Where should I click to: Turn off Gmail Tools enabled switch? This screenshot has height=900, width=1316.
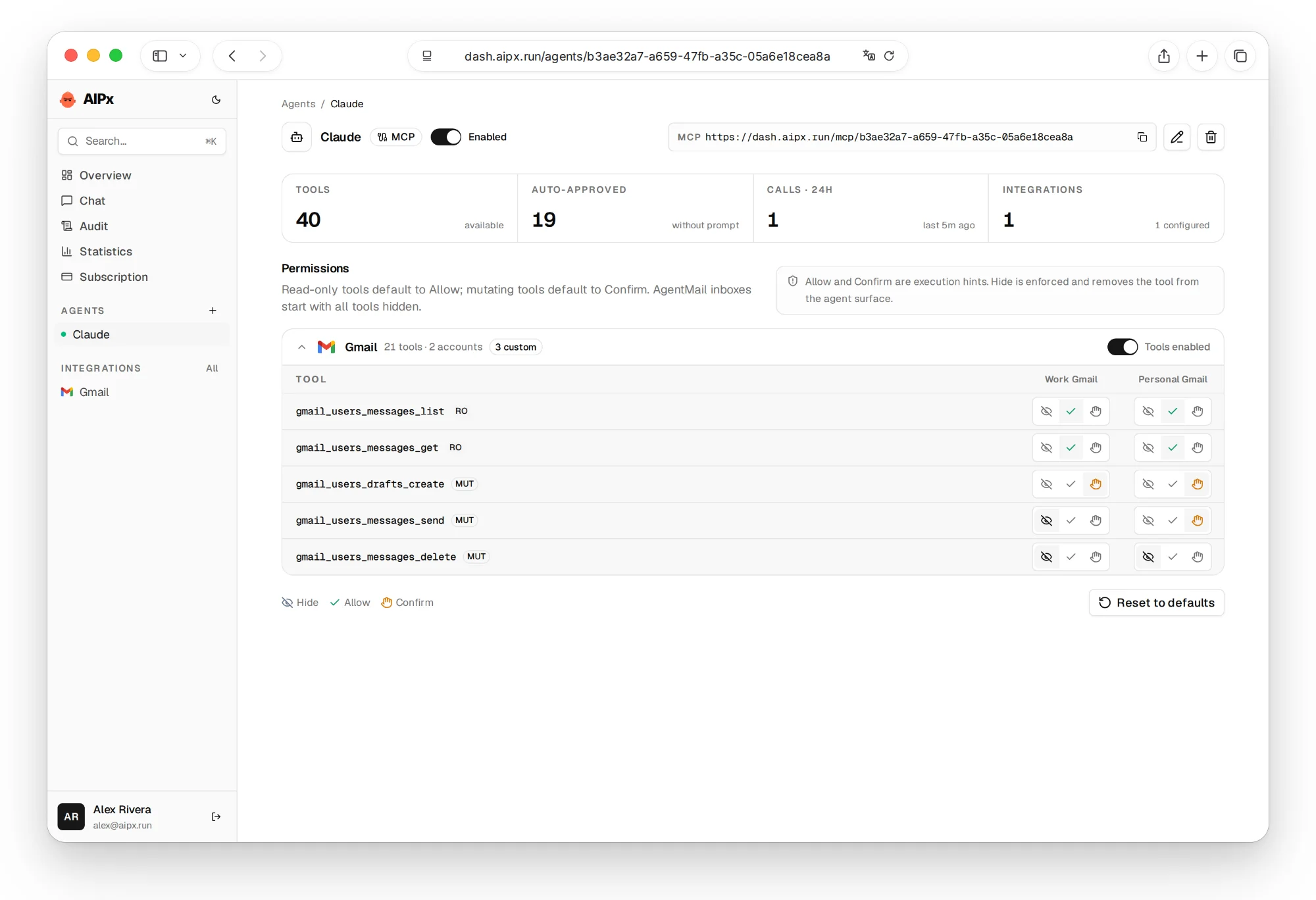click(x=1122, y=347)
